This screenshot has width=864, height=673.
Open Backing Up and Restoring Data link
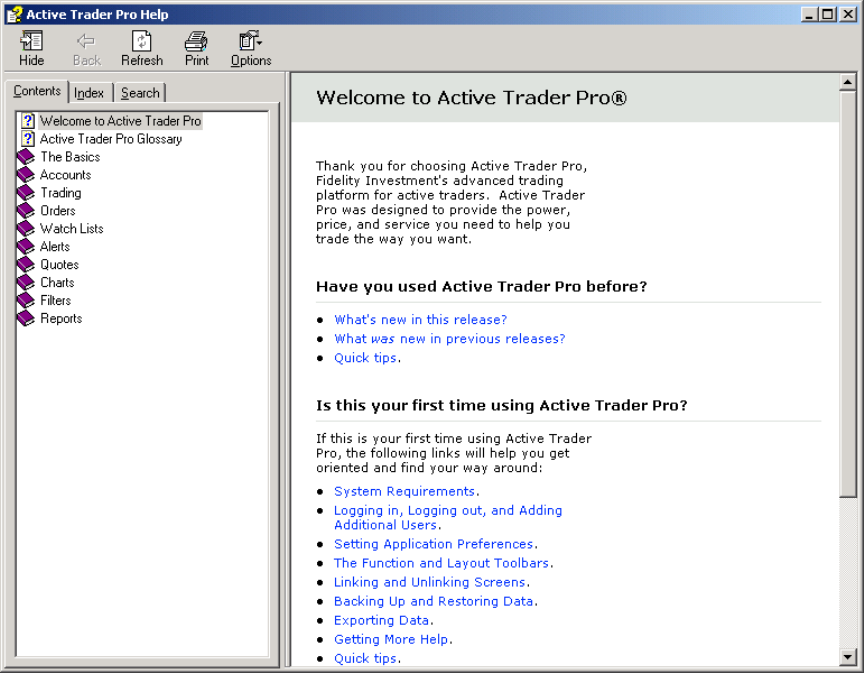coord(434,601)
